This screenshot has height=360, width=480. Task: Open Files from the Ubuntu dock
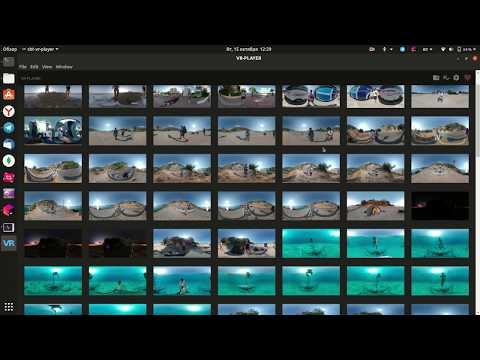[x=9, y=78]
